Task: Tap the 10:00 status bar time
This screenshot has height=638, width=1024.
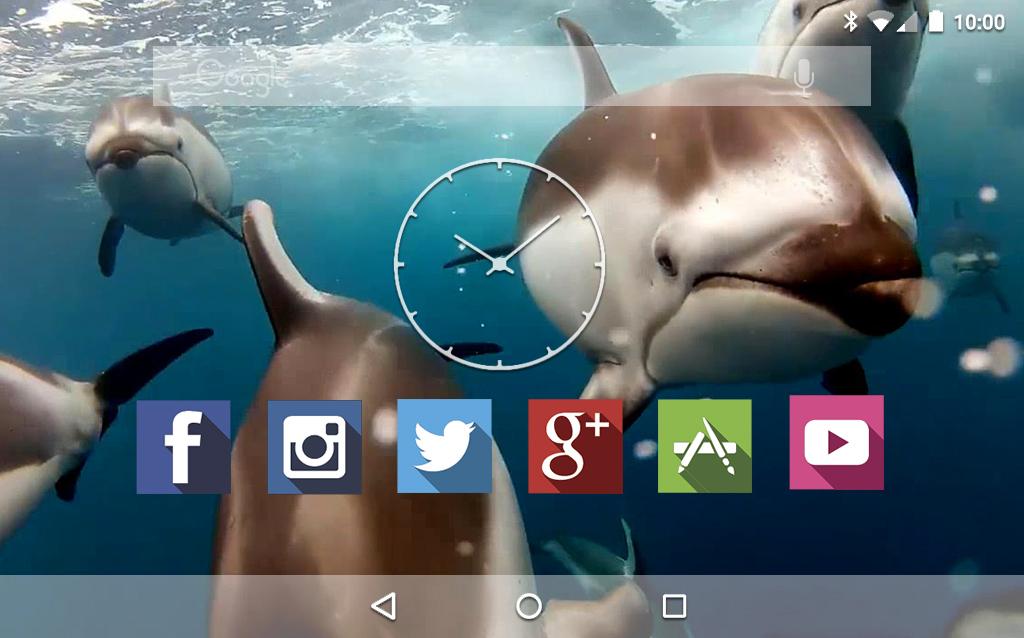Action: (x=979, y=22)
